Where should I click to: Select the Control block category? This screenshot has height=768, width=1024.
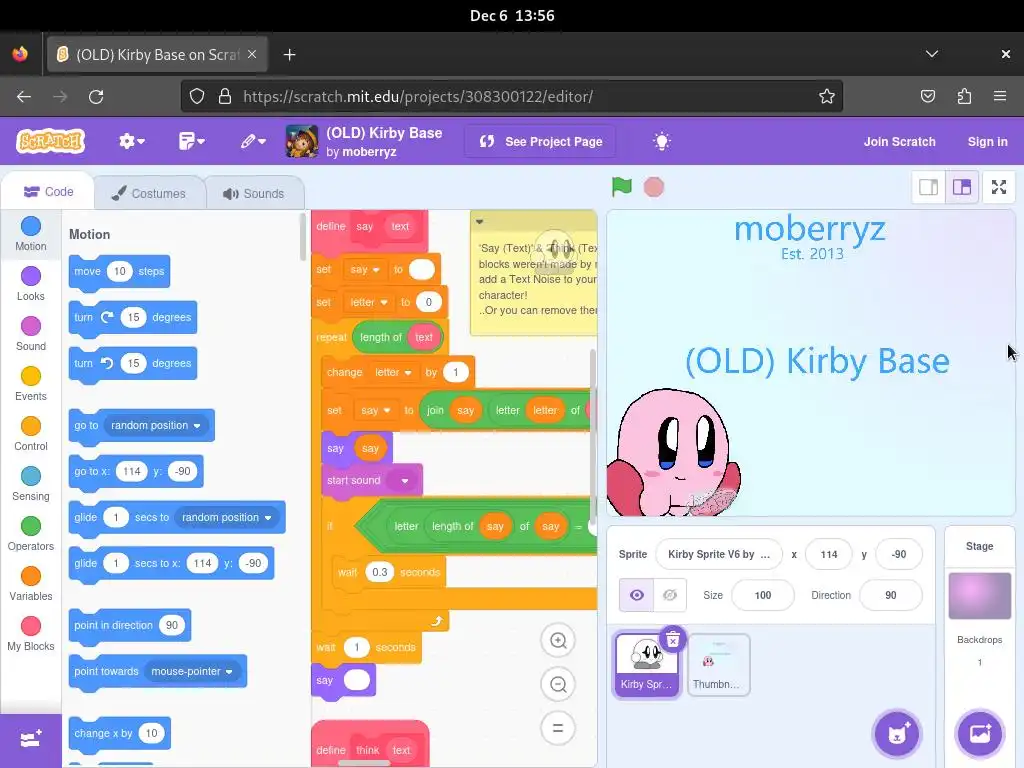[31, 434]
